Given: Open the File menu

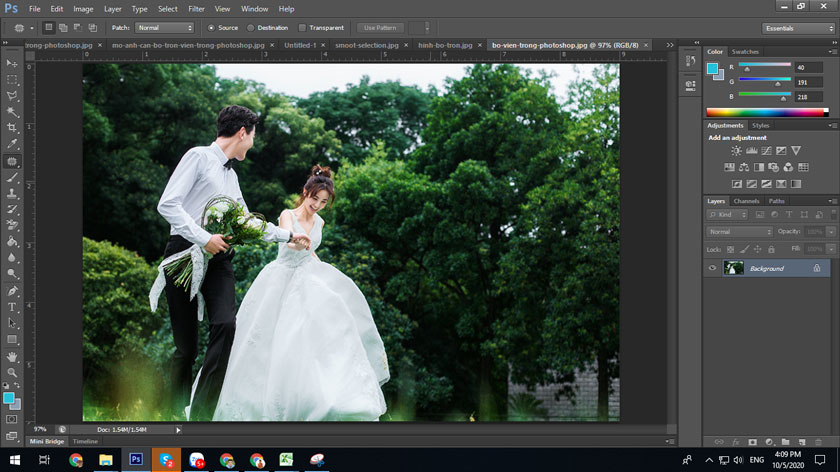Looking at the screenshot, I should point(34,9).
